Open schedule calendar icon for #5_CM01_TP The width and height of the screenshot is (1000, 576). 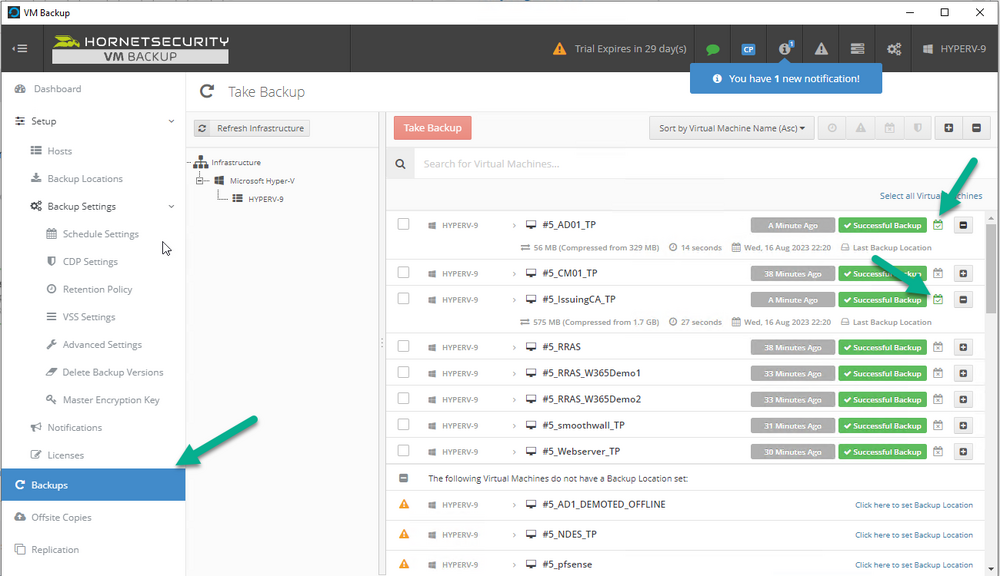coord(938,274)
